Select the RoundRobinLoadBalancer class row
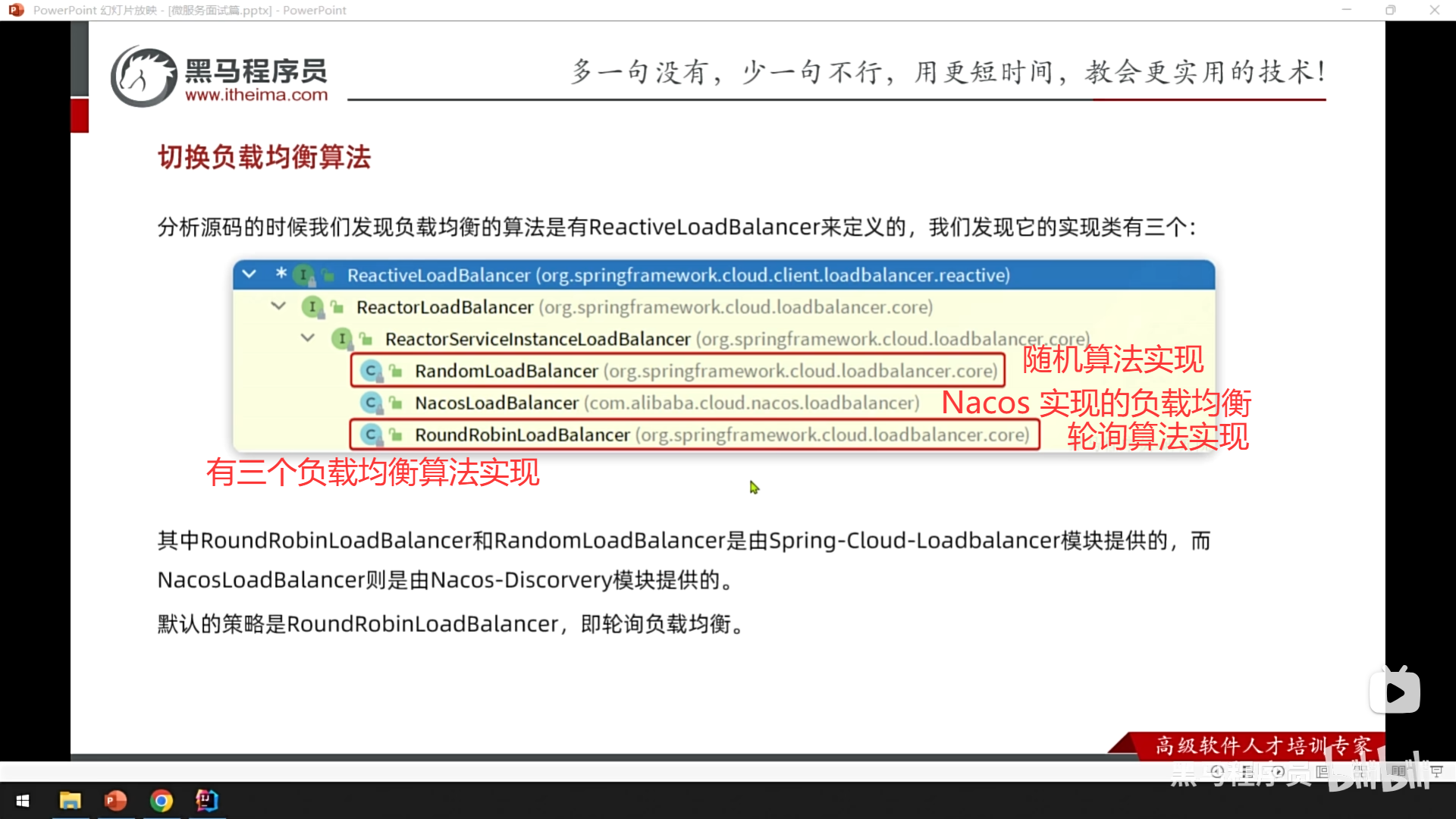This screenshot has width=1456, height=819. (x=522, y=435)
